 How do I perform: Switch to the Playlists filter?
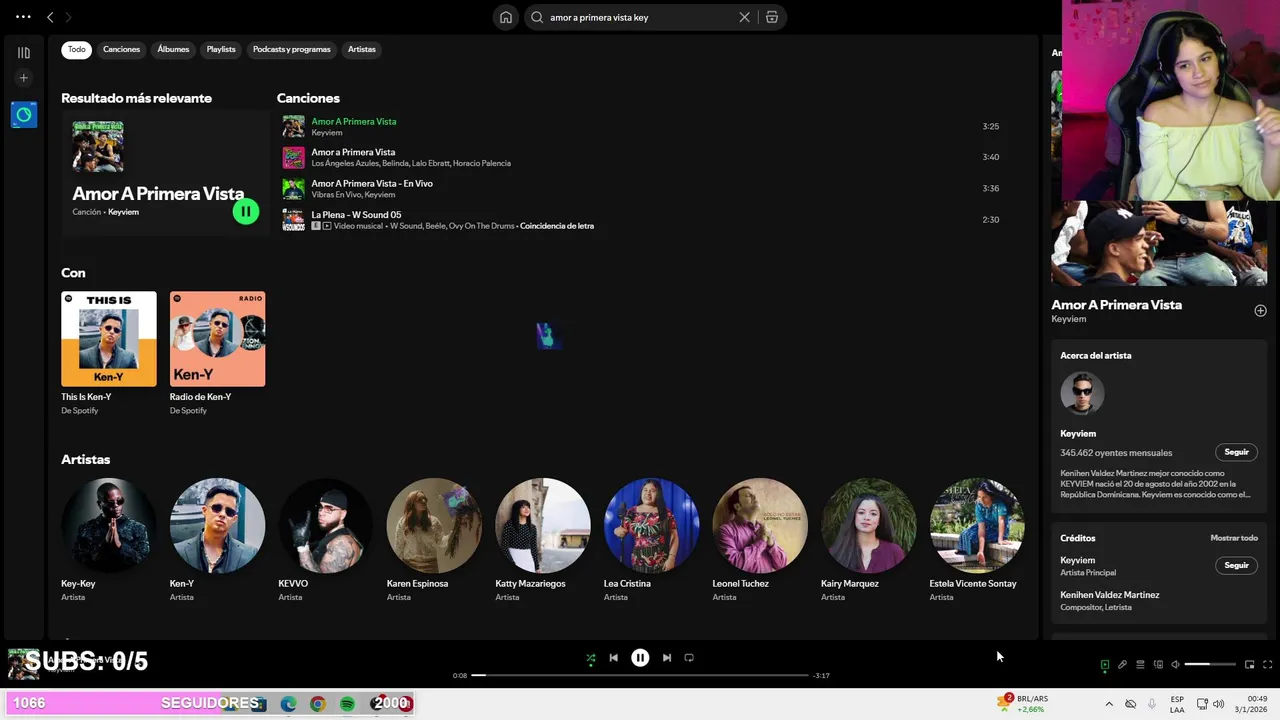pyautogui.click(x=221, y=49)
